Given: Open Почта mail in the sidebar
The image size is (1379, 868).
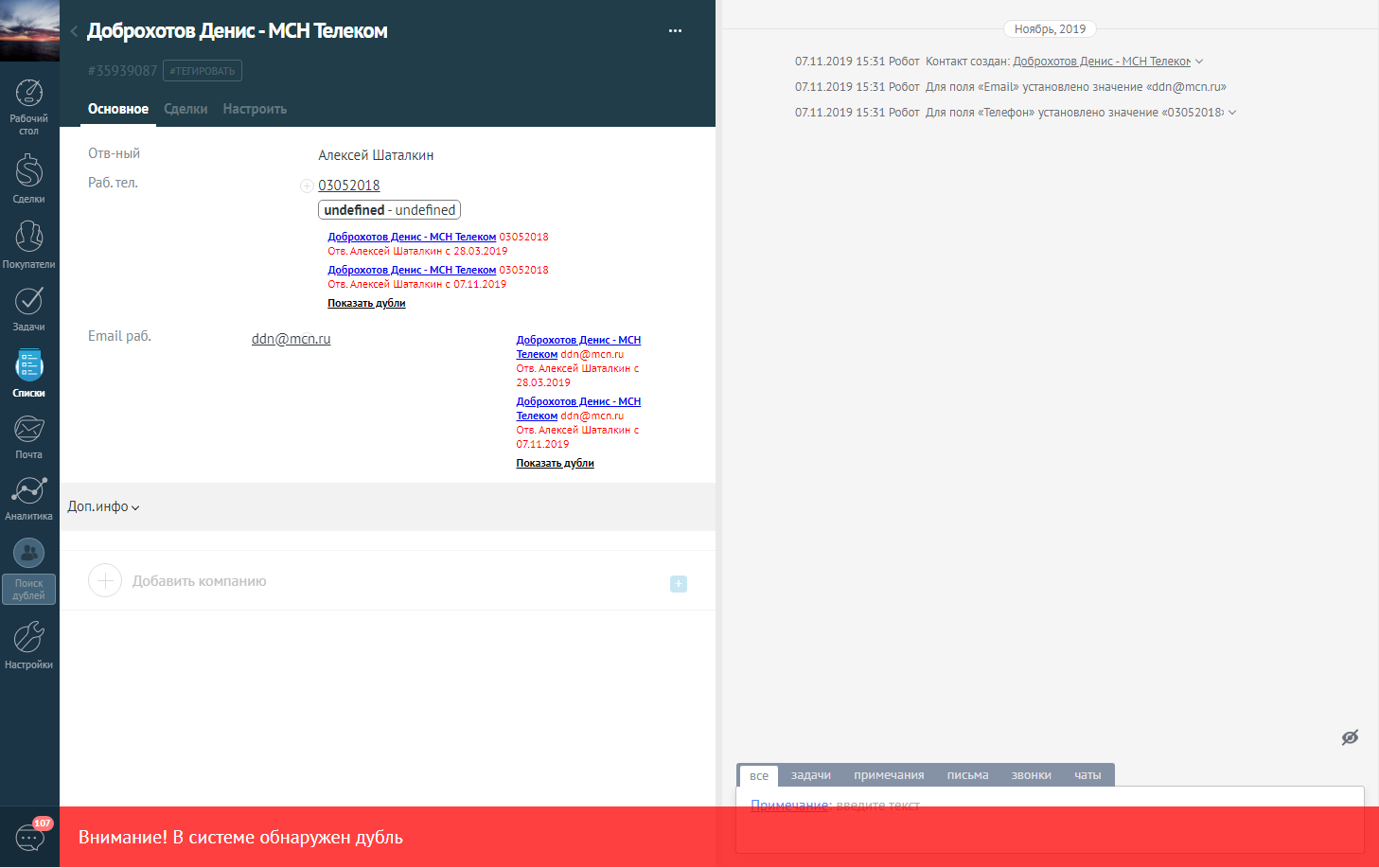Looking at the screenshot, I should (x=29, y=436).
